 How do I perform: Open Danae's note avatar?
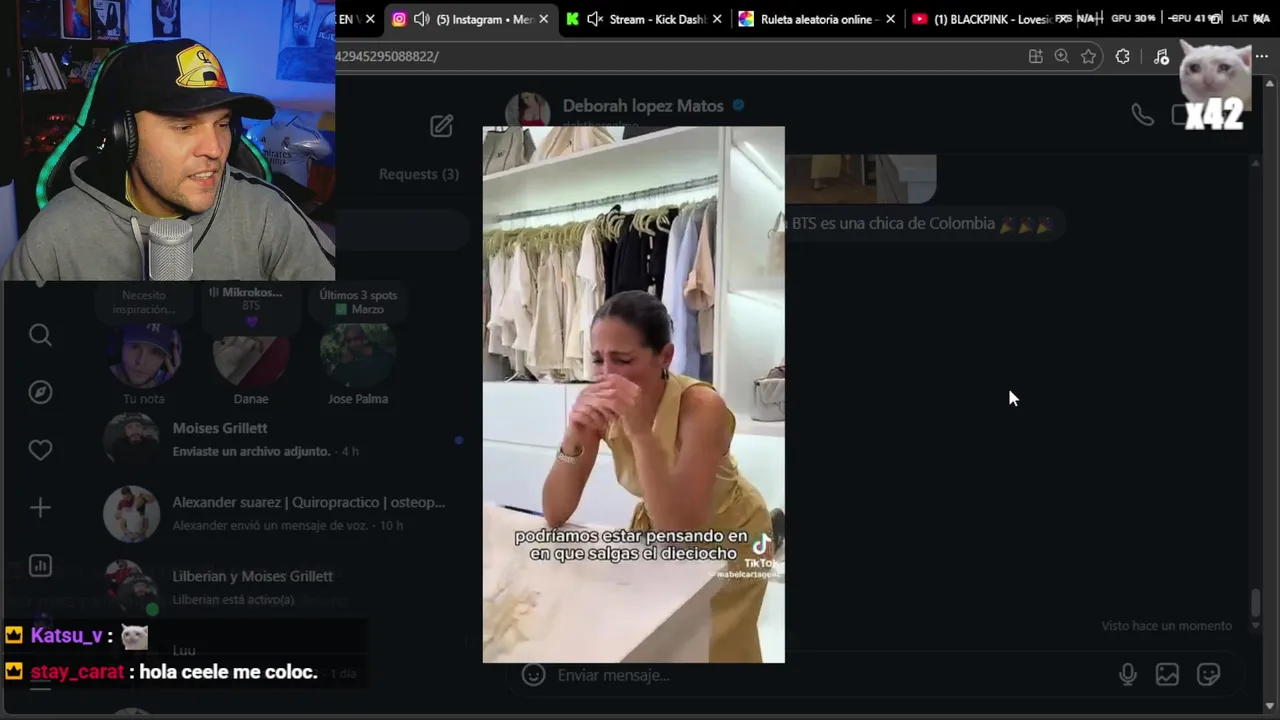pos(250,355)
